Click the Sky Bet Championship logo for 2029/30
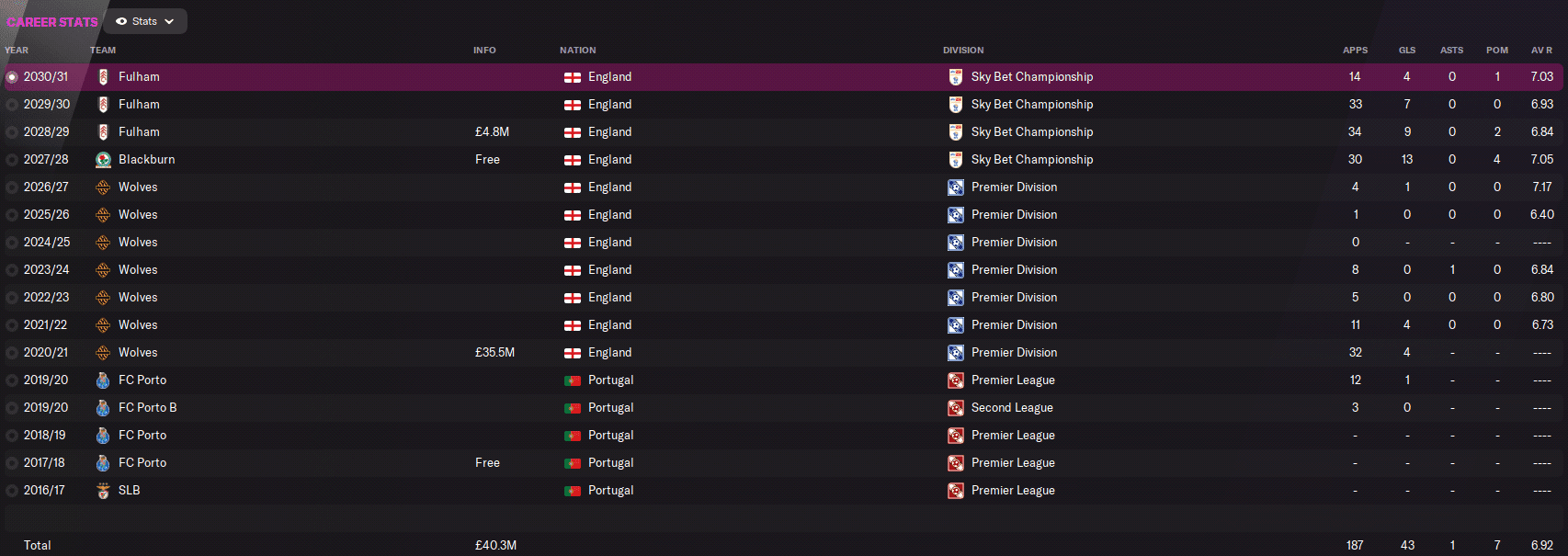This screenshot has height=556, width=1568. (956, 105)
